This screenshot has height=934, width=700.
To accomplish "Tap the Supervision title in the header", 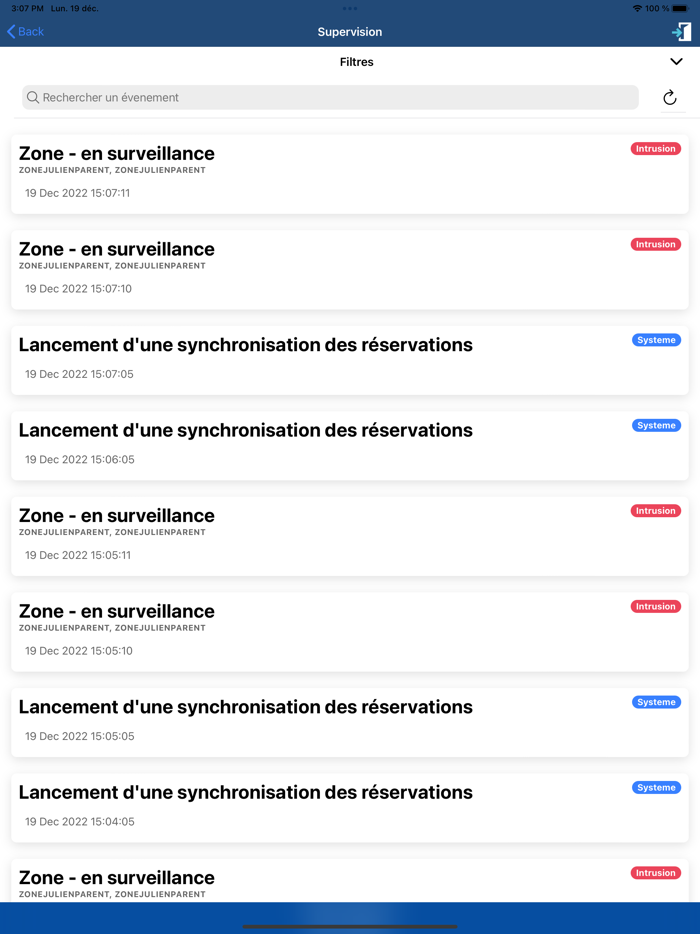I will pos(350,31).
